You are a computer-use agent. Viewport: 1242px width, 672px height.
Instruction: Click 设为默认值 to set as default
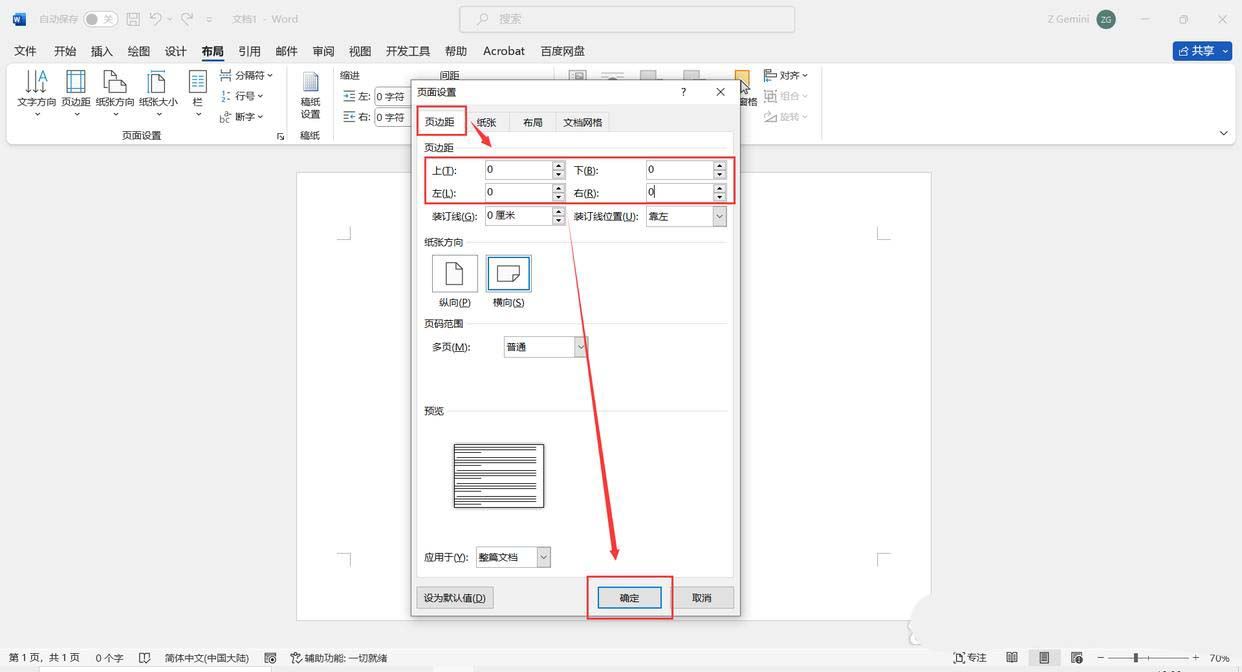(455, 597)
